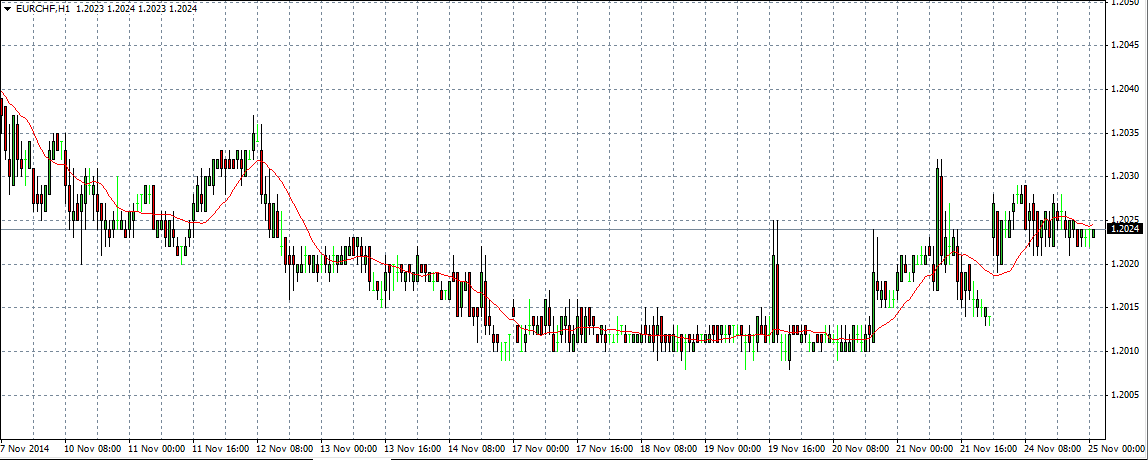Viewport: 1148px width, 460px height.
Task: Click the 1.2040 price axis label
Action: coord(1126,89)
